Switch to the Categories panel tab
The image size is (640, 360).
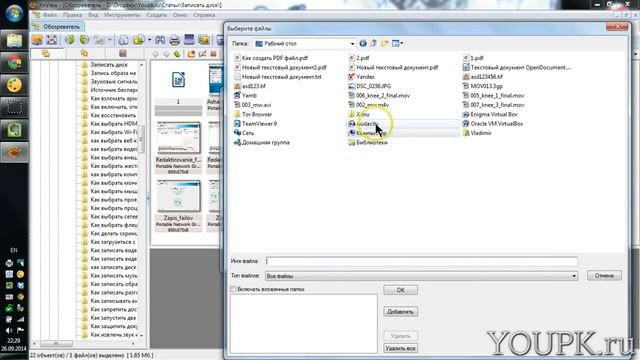(122, 53)
